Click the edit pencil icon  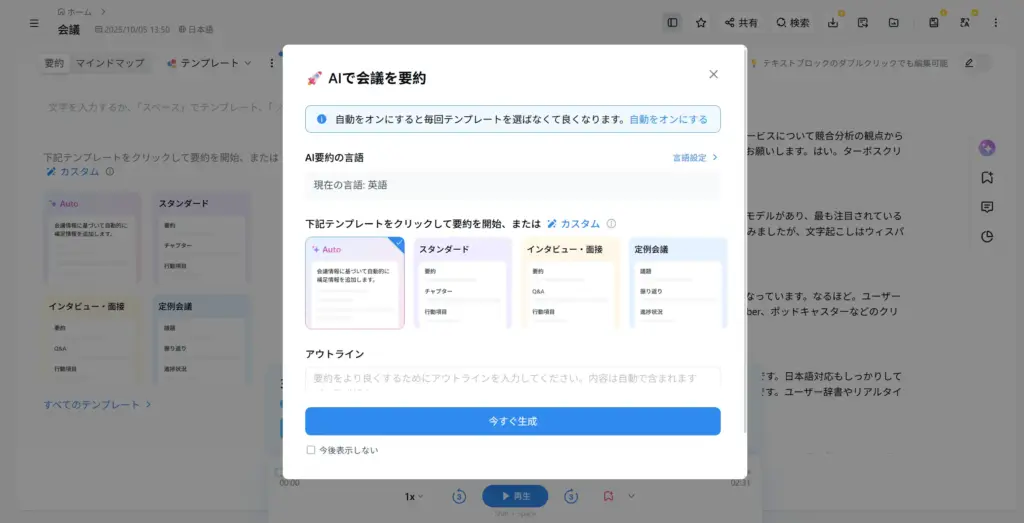click(x=969, y=63)
